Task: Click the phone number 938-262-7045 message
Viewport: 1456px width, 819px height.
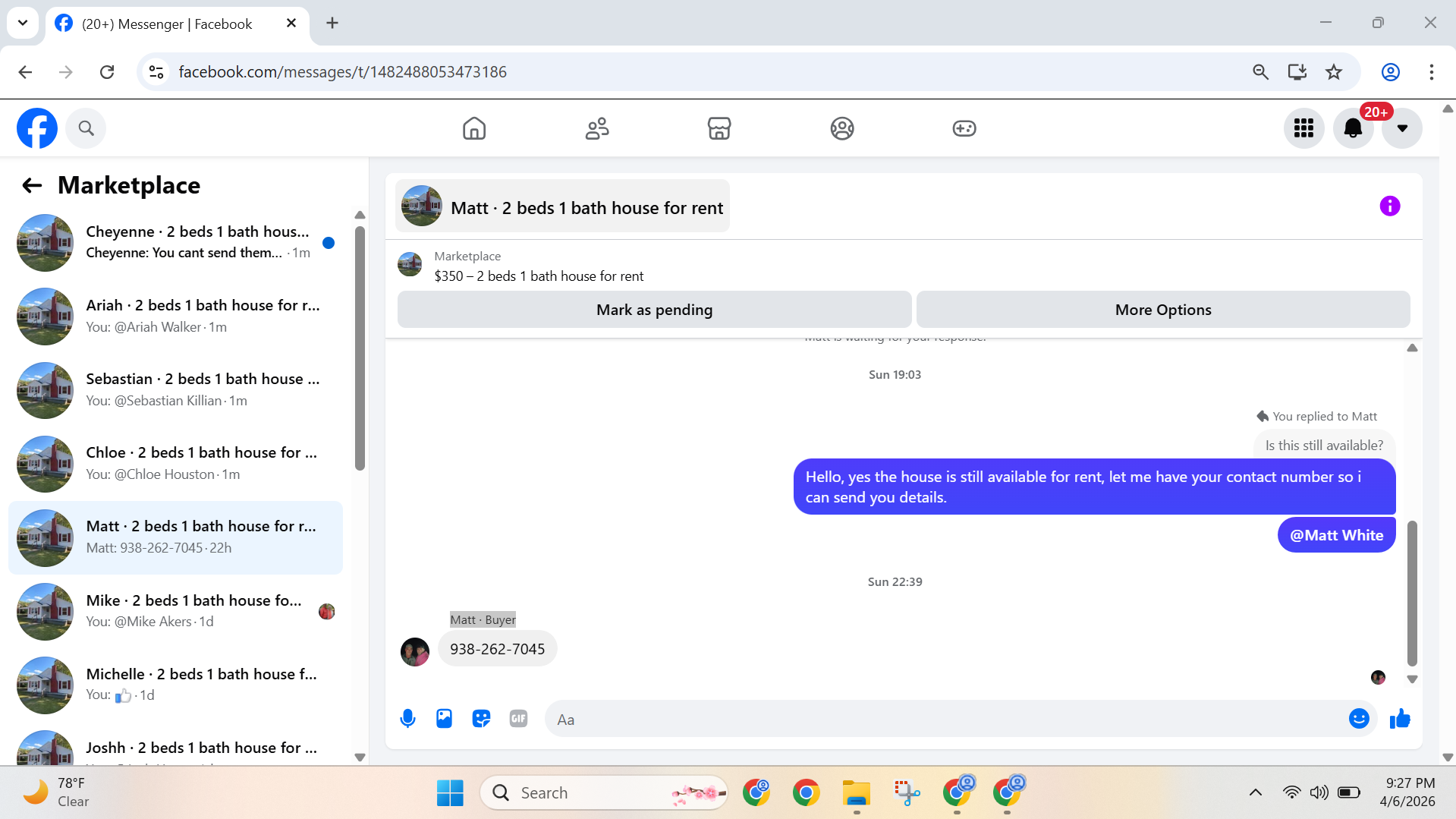Action: coord(497,649)
